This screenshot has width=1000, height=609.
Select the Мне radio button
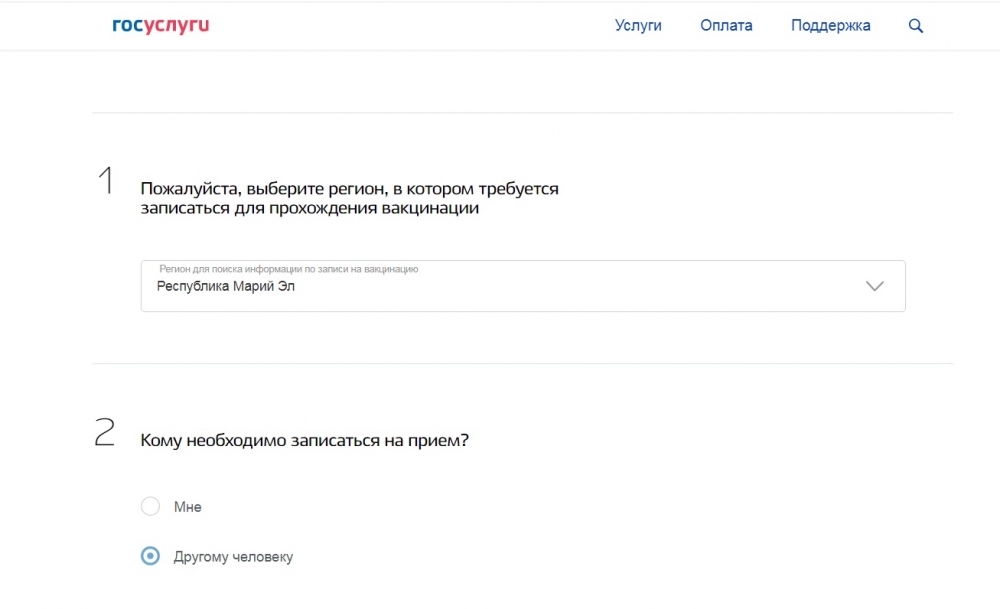pyautogui.click(x=150, y=507)
